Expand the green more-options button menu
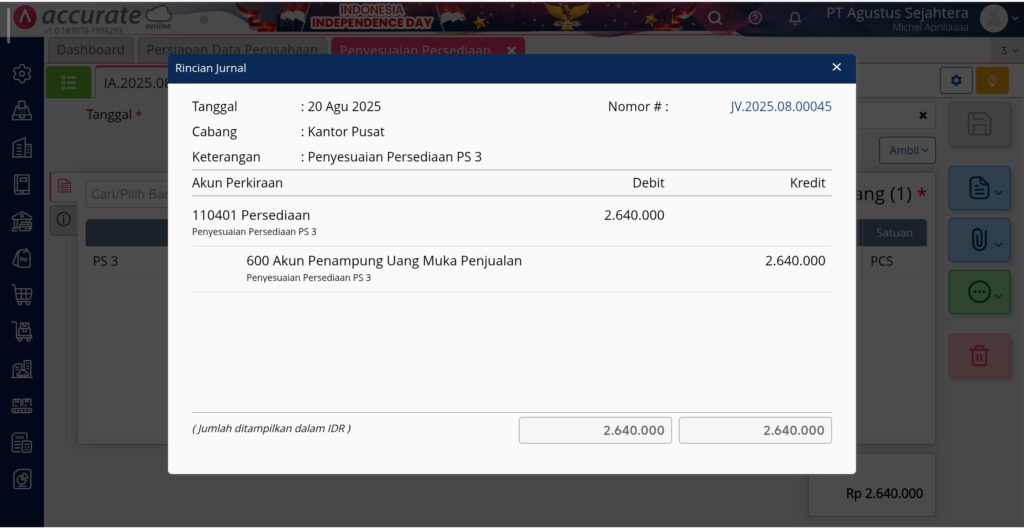This screenshot has width=1024, height=528. click(x=979, y=293)
